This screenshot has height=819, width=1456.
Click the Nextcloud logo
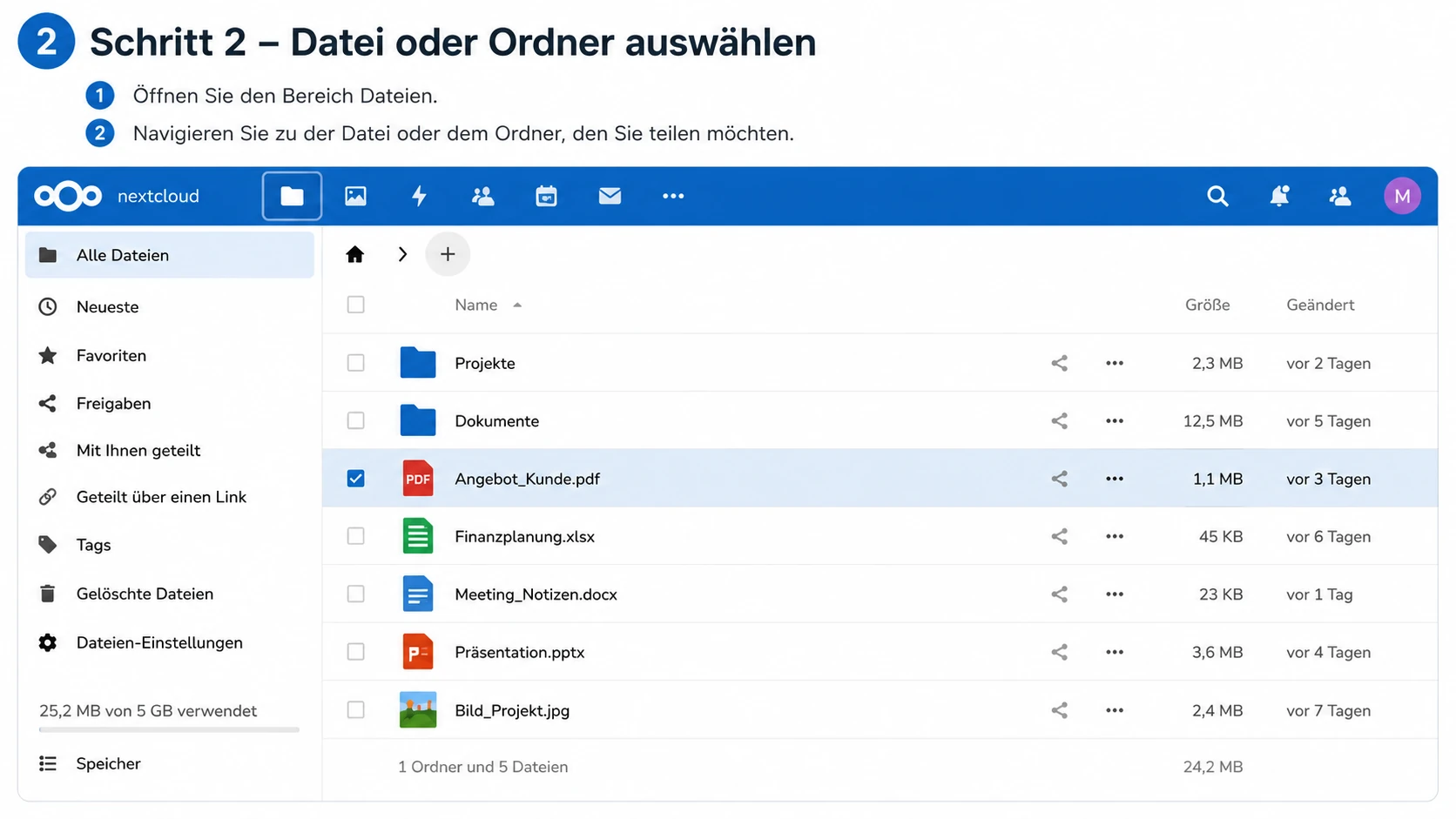68,196
